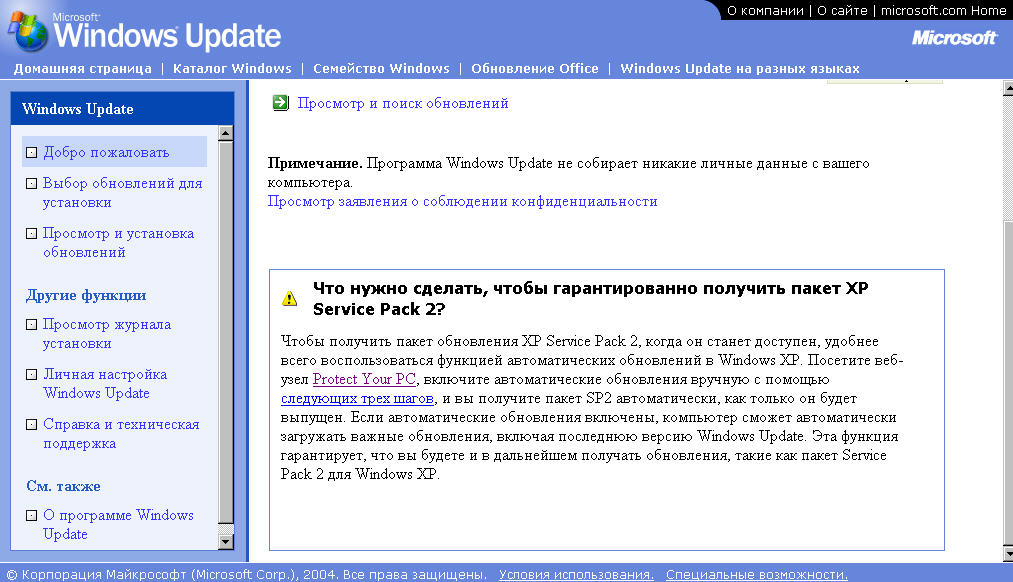The width and height of the screenshot is (1013, 582).
Task: Click the main page scrollbar down arrow
Action: tap(1008, 554)
